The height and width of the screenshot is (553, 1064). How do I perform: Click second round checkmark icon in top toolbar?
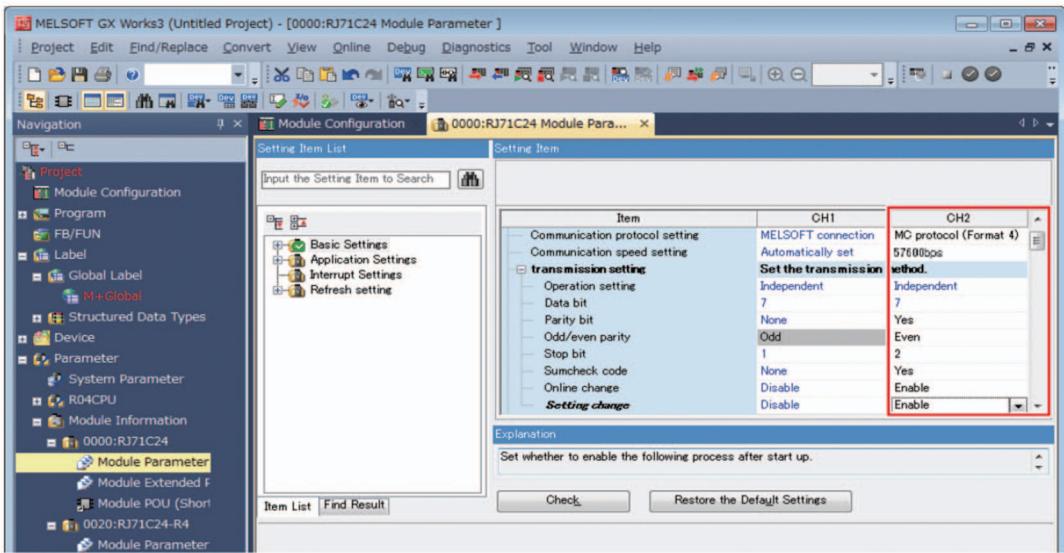(x=993, y=75)
